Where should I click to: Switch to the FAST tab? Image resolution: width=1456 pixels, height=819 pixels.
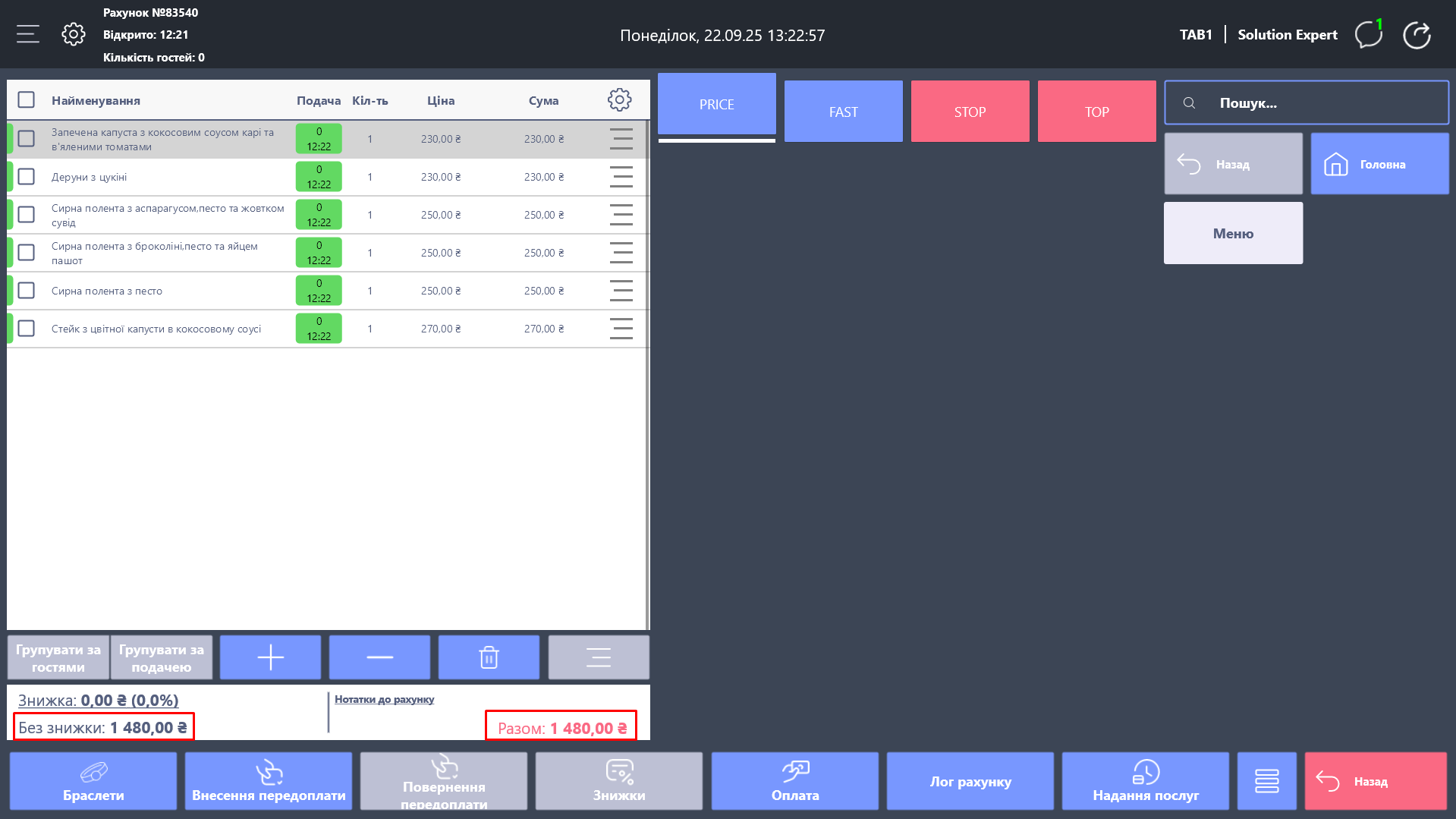pyautogui.click(x=843, y=112)
